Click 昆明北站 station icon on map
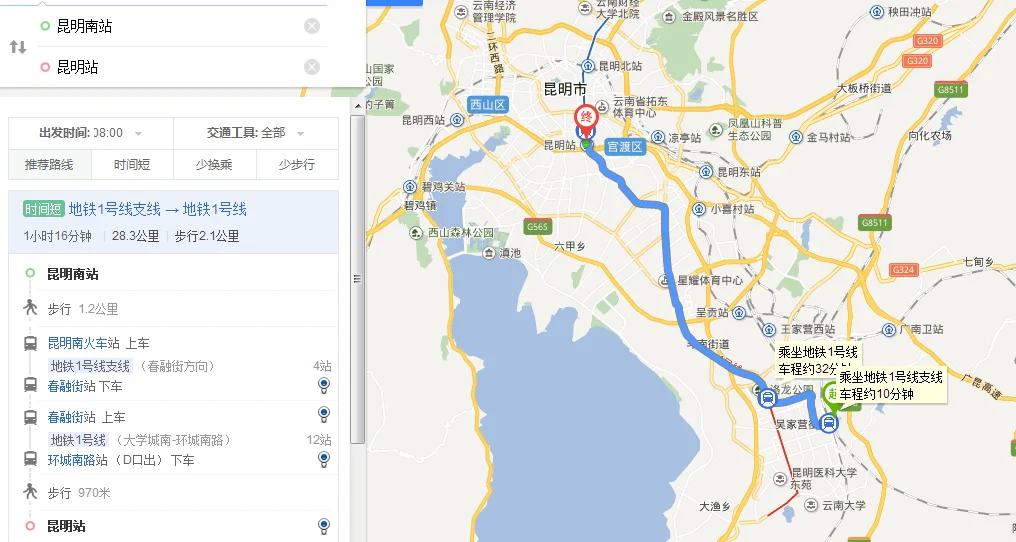The height and width of the screenshot is (542, 1016). tap(588, 65)
